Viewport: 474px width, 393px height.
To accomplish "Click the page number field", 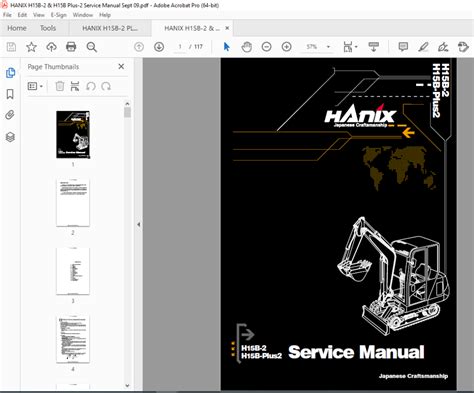I will tap(180, 47).
